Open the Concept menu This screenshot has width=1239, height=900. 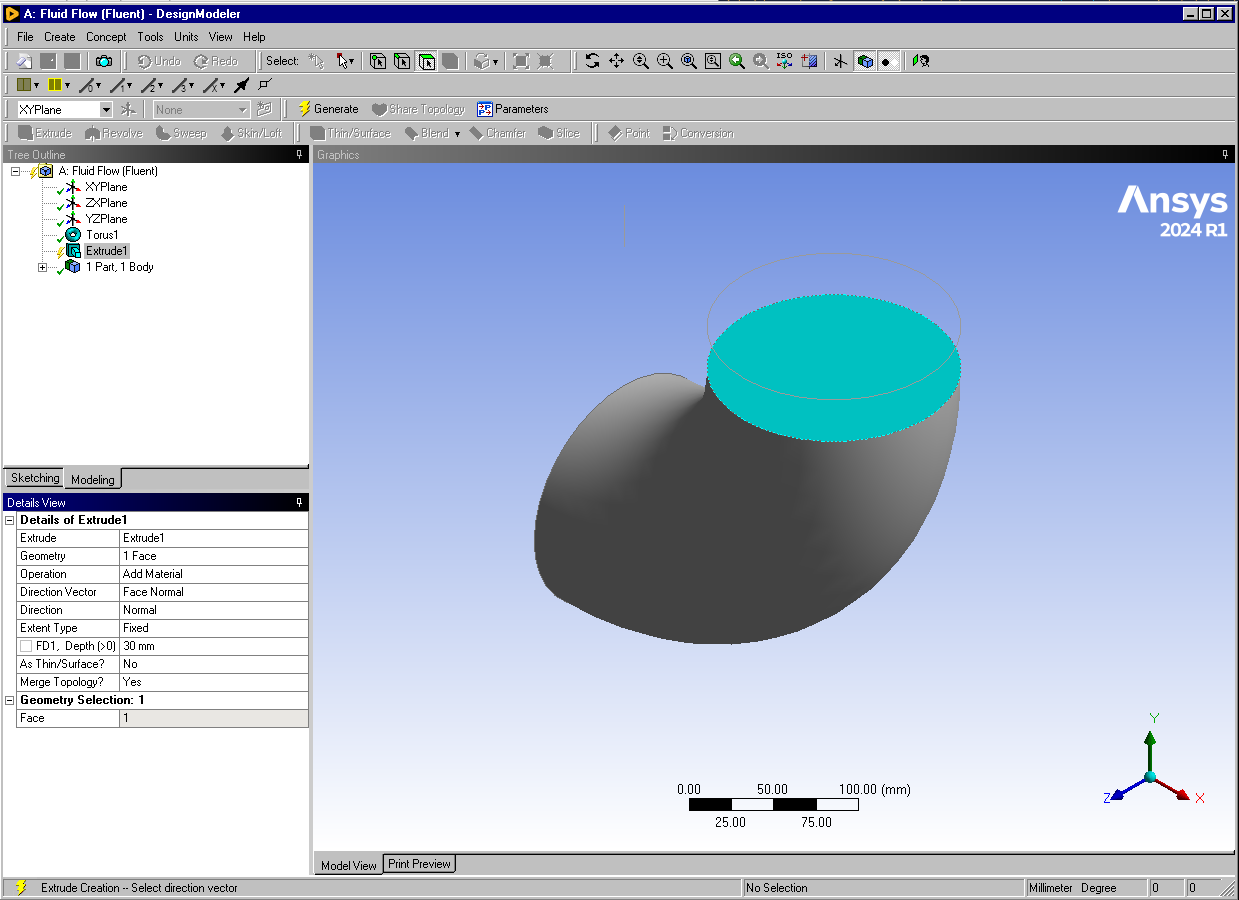click(x=106, y=37)
